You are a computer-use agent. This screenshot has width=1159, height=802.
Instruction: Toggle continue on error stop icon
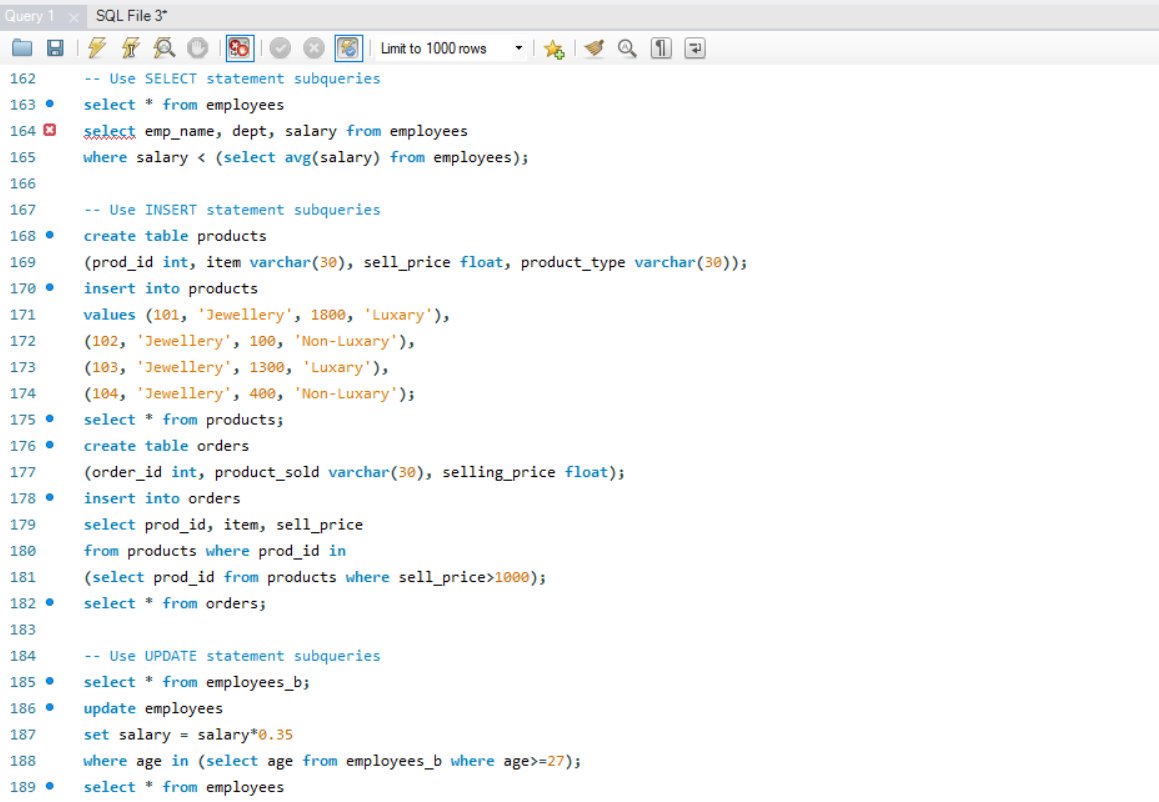tap(239, 49)
